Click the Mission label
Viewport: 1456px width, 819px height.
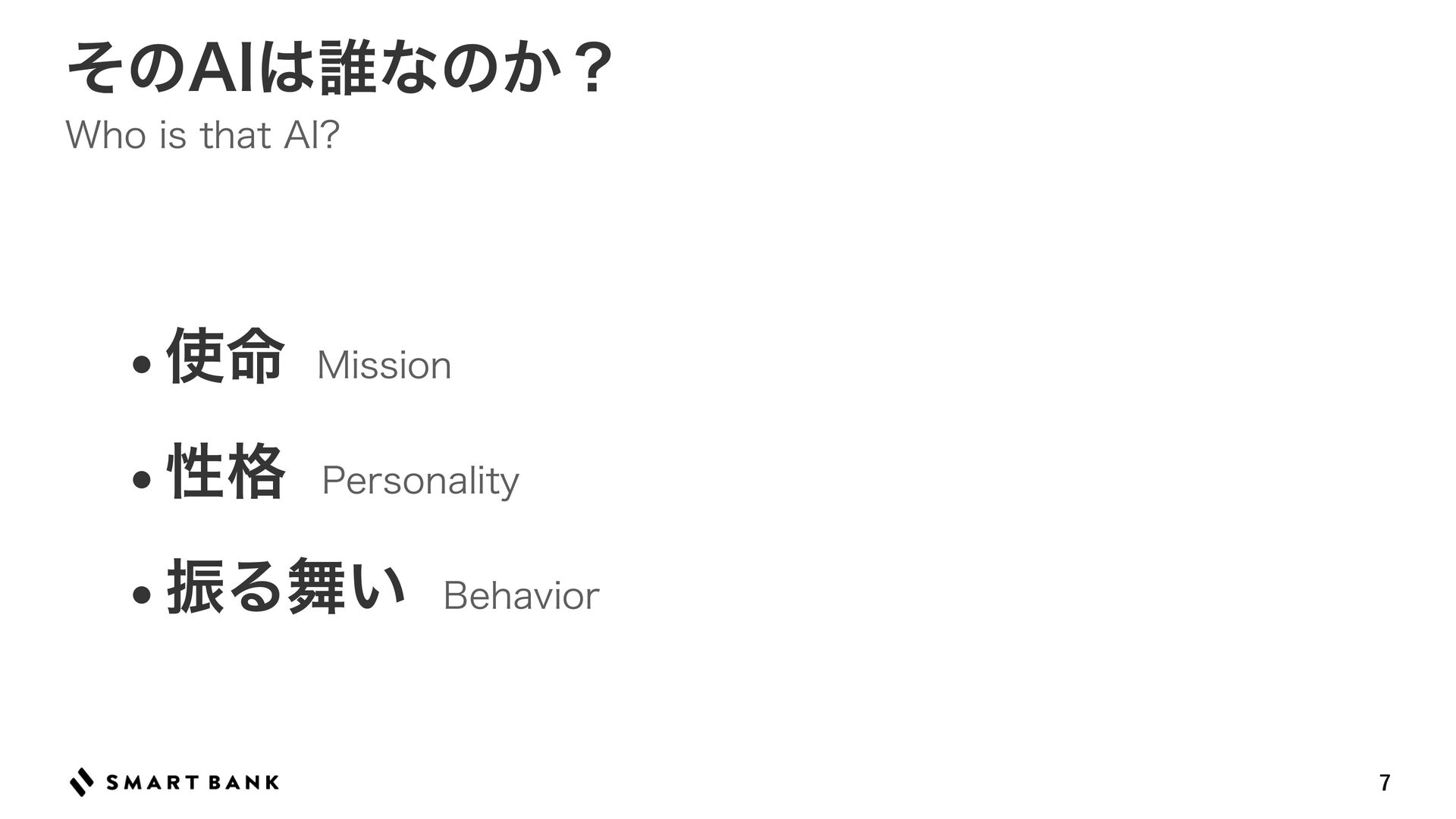(x=384, y=366)
